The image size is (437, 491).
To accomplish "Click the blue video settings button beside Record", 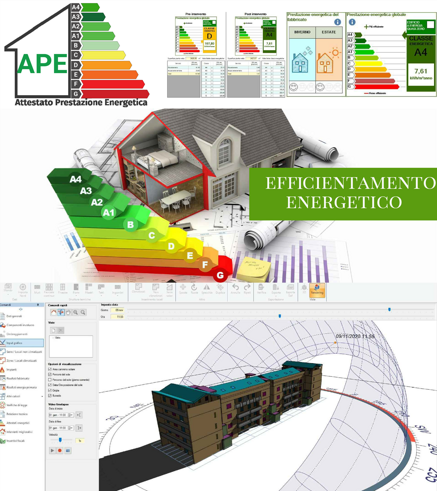I will click(x=68, y=450).
